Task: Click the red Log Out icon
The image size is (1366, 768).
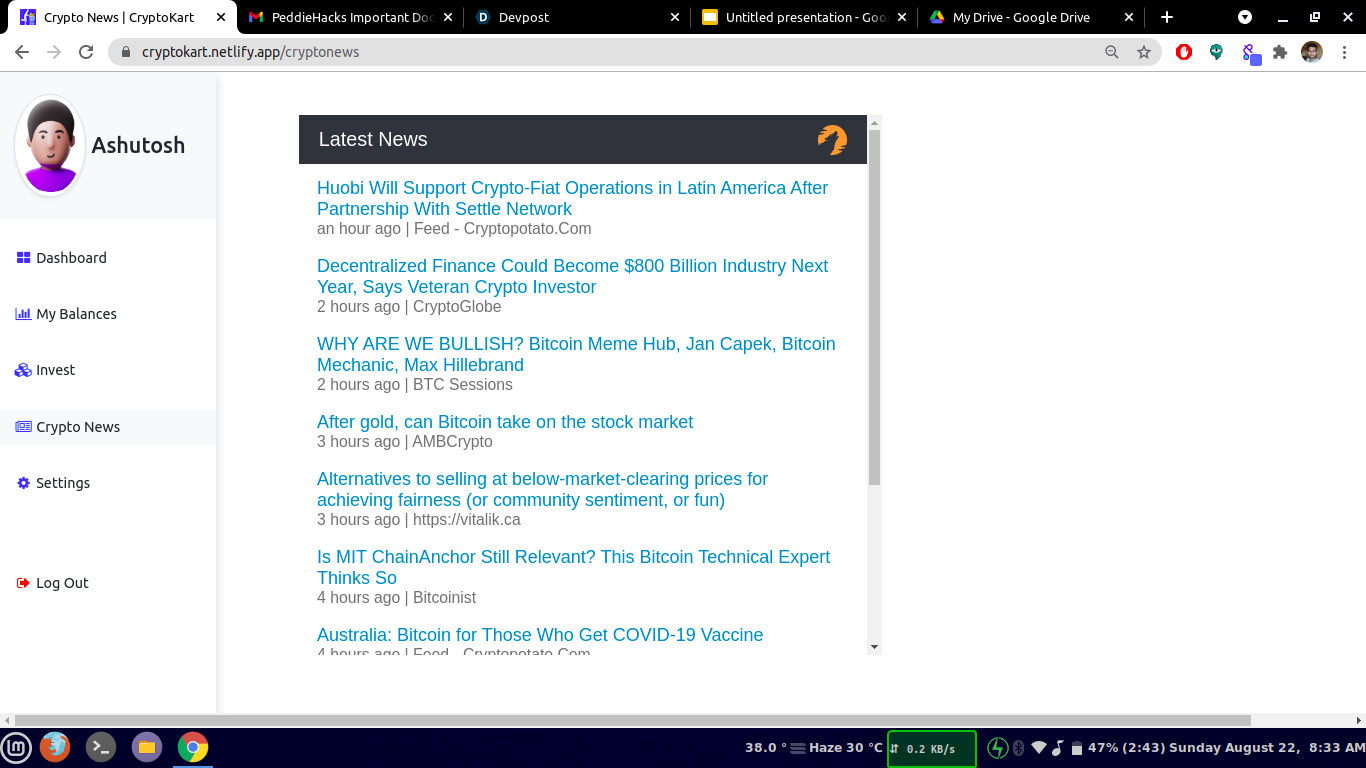Action: click(x=24, y=583)
